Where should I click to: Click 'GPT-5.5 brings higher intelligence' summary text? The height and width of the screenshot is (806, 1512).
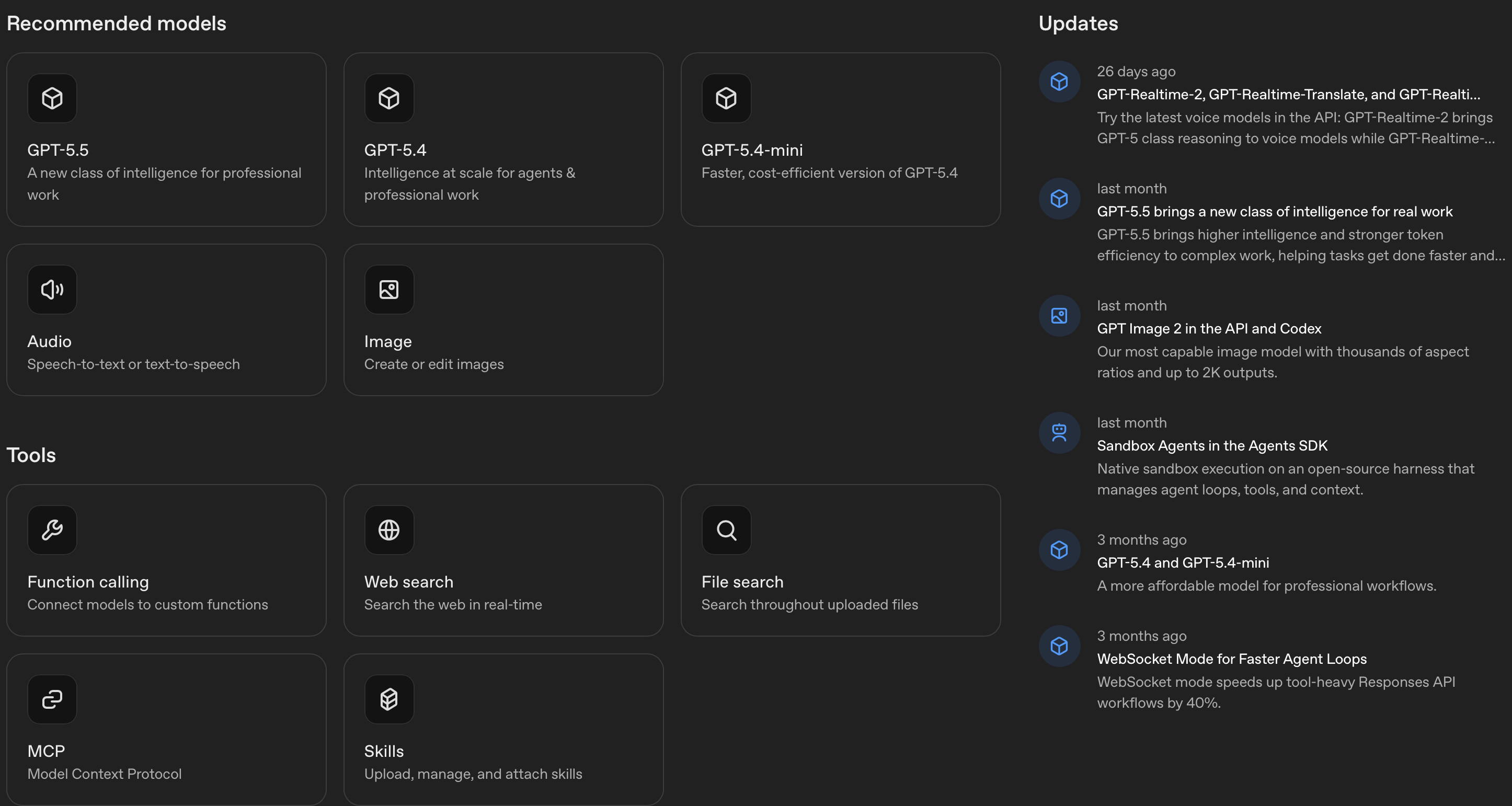pos(1301,245)
